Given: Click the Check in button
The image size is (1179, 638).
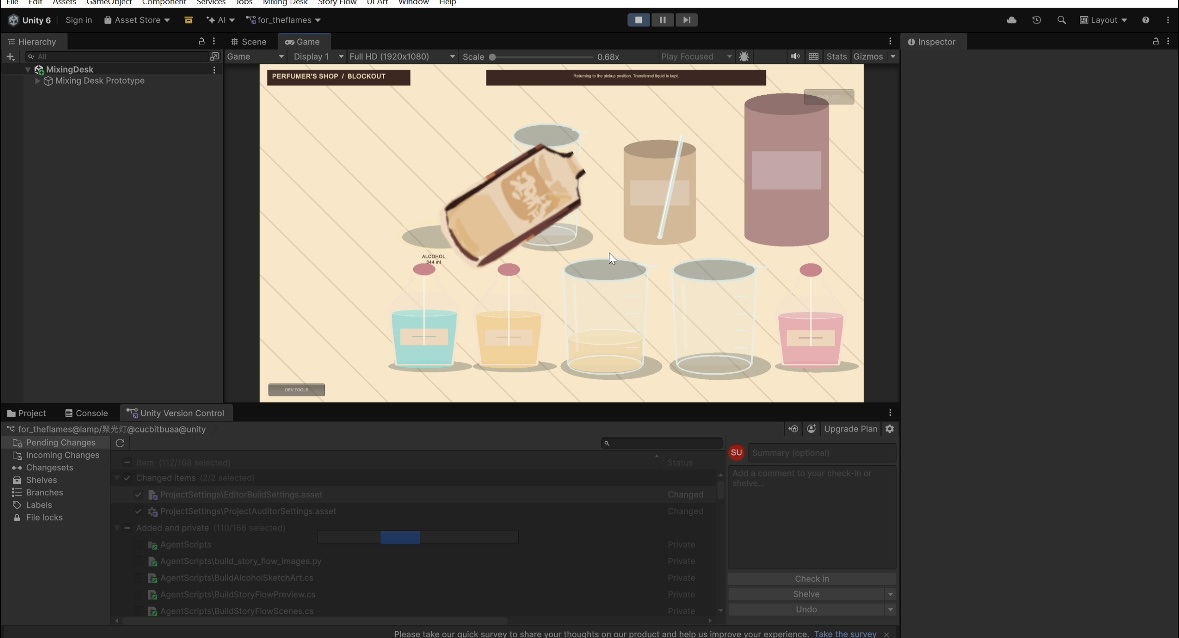Looking at the screenshot, I should point(811,579).
